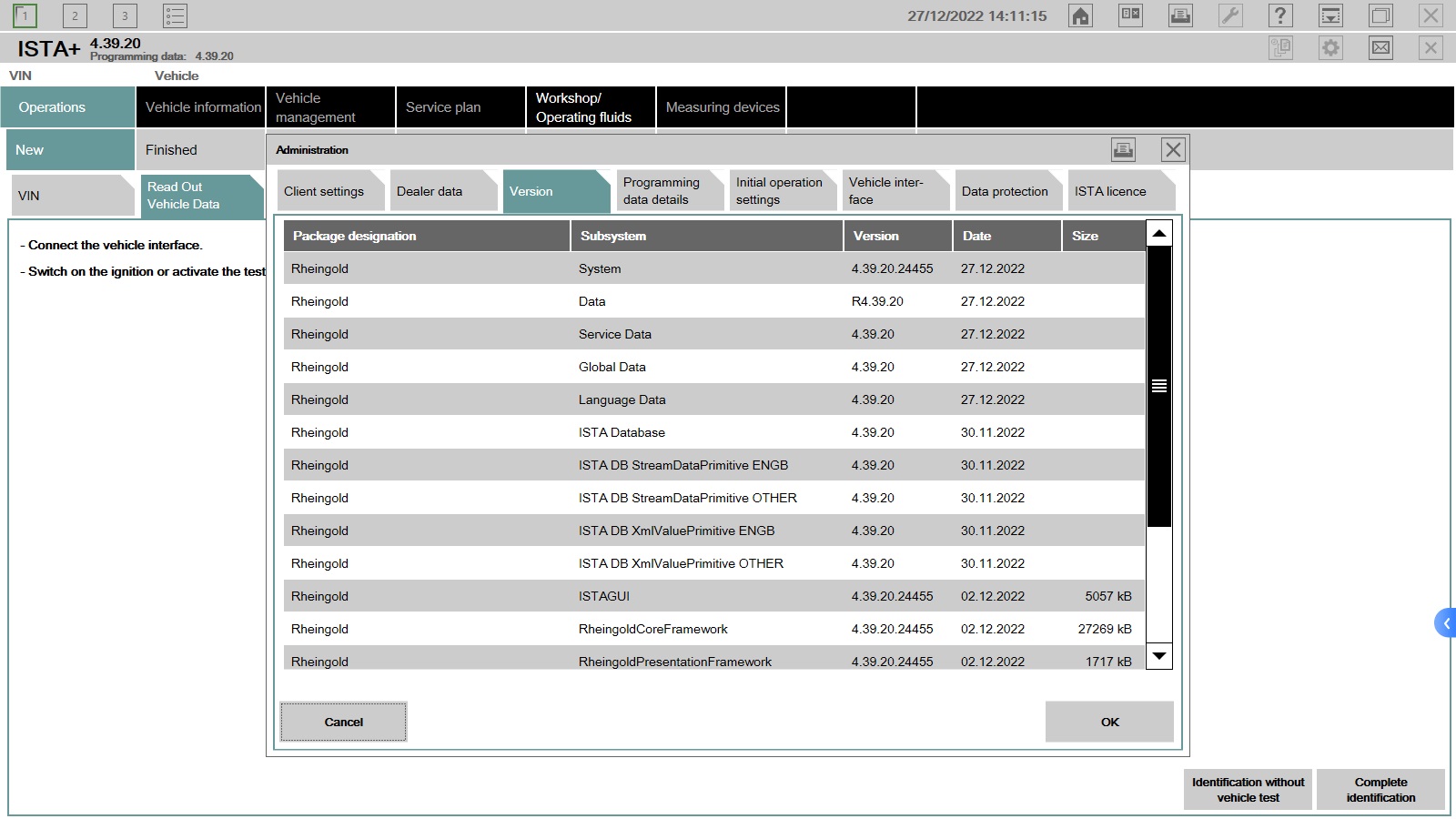Open the Client settings tab

tap(330, 191)
